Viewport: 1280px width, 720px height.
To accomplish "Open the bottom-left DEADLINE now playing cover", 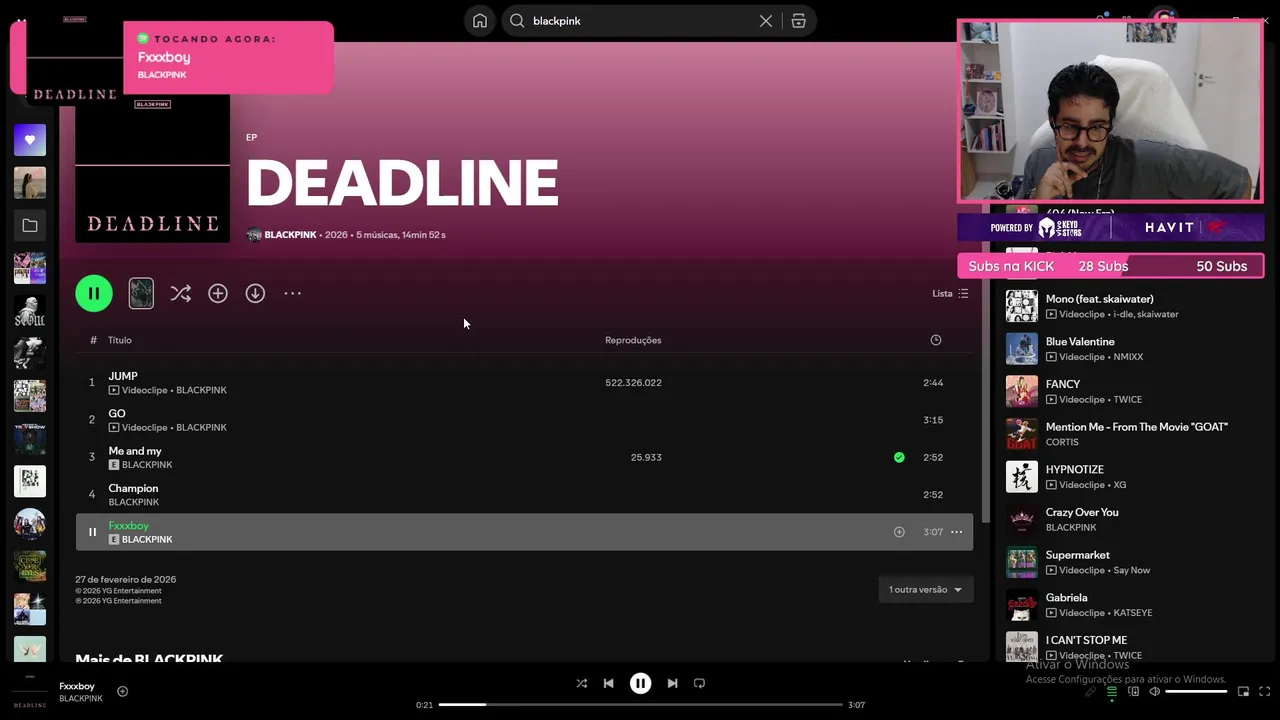I will pos(30,692).
